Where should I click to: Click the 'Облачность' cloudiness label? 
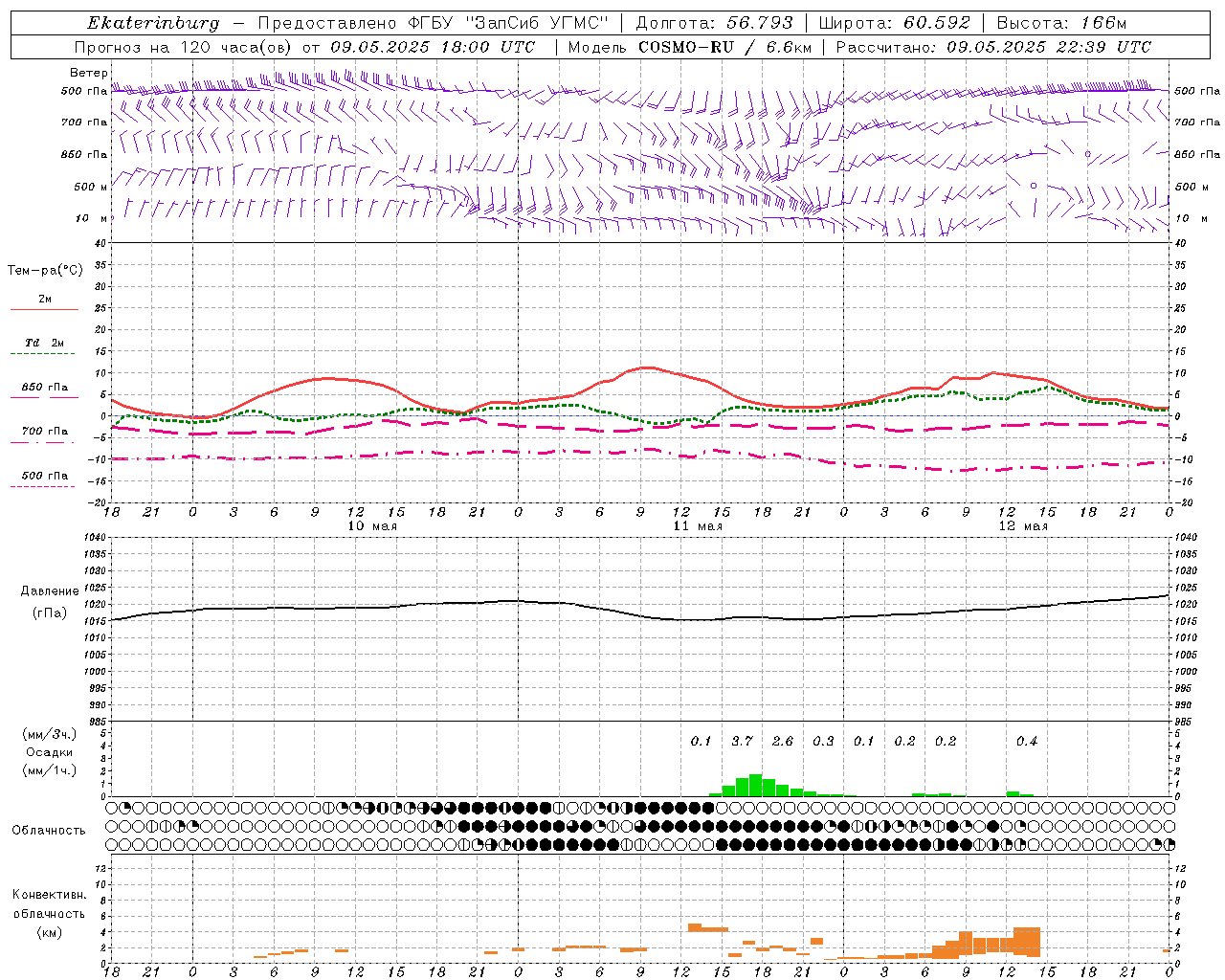(x=49, y=831)
